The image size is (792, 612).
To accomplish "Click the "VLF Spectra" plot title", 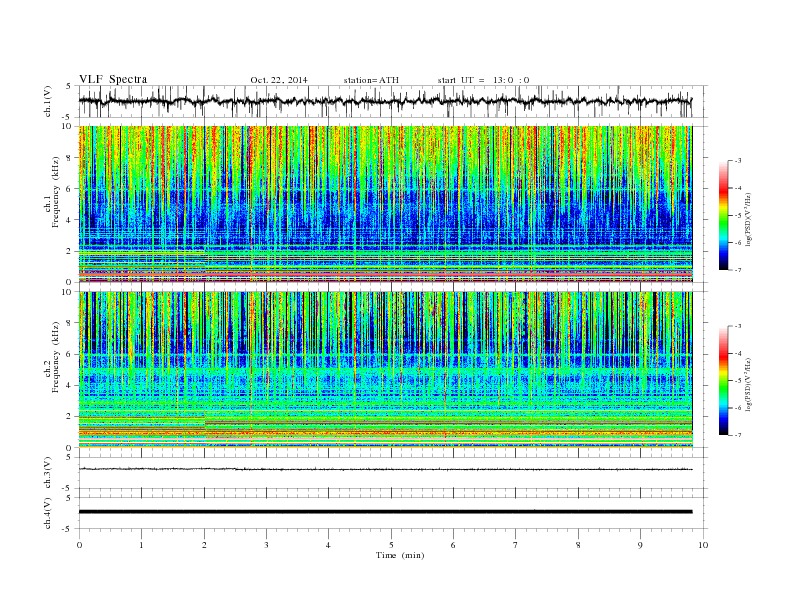I will tap(113, 79).
